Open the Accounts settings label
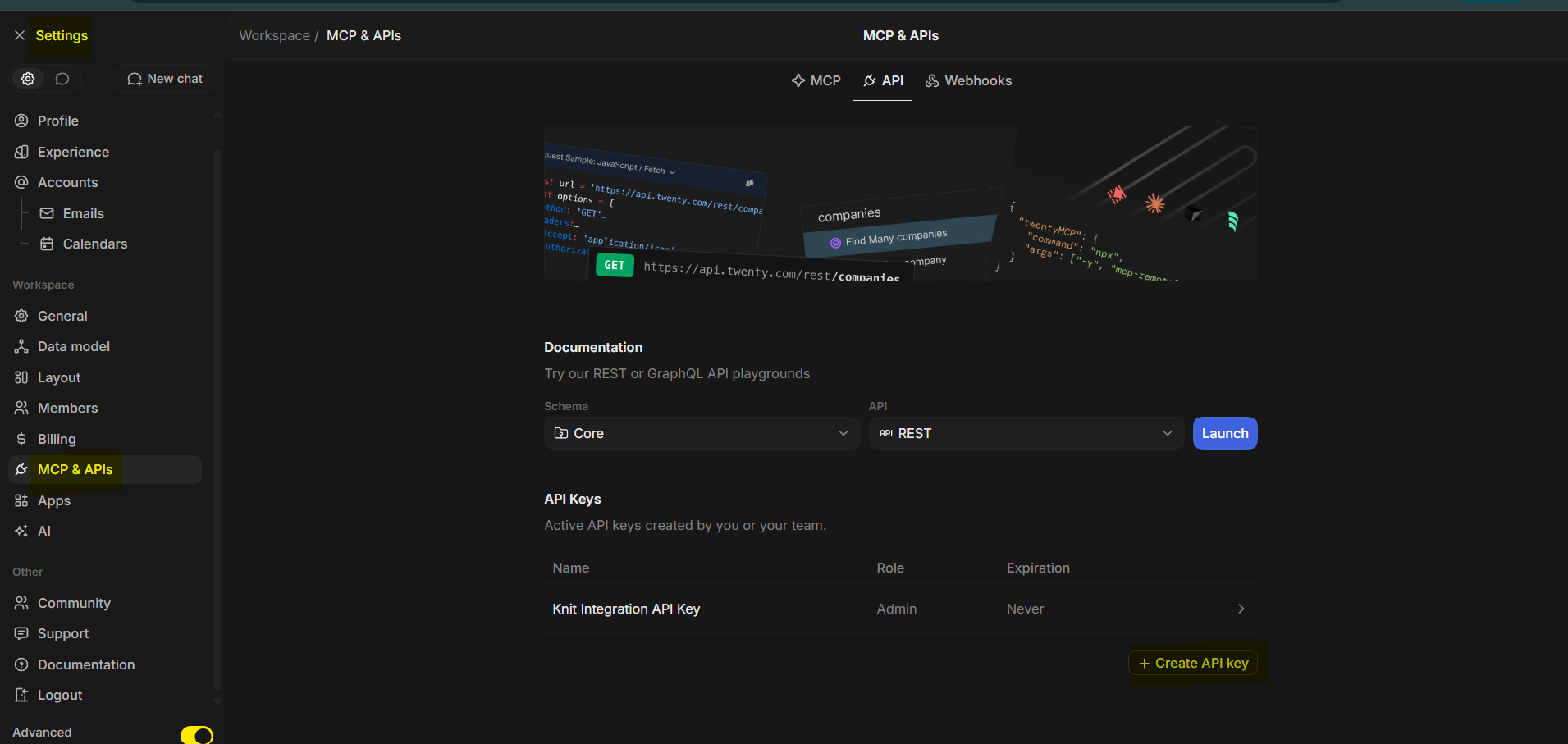This screenshot has height=744, width=1568. coord(67,182)
